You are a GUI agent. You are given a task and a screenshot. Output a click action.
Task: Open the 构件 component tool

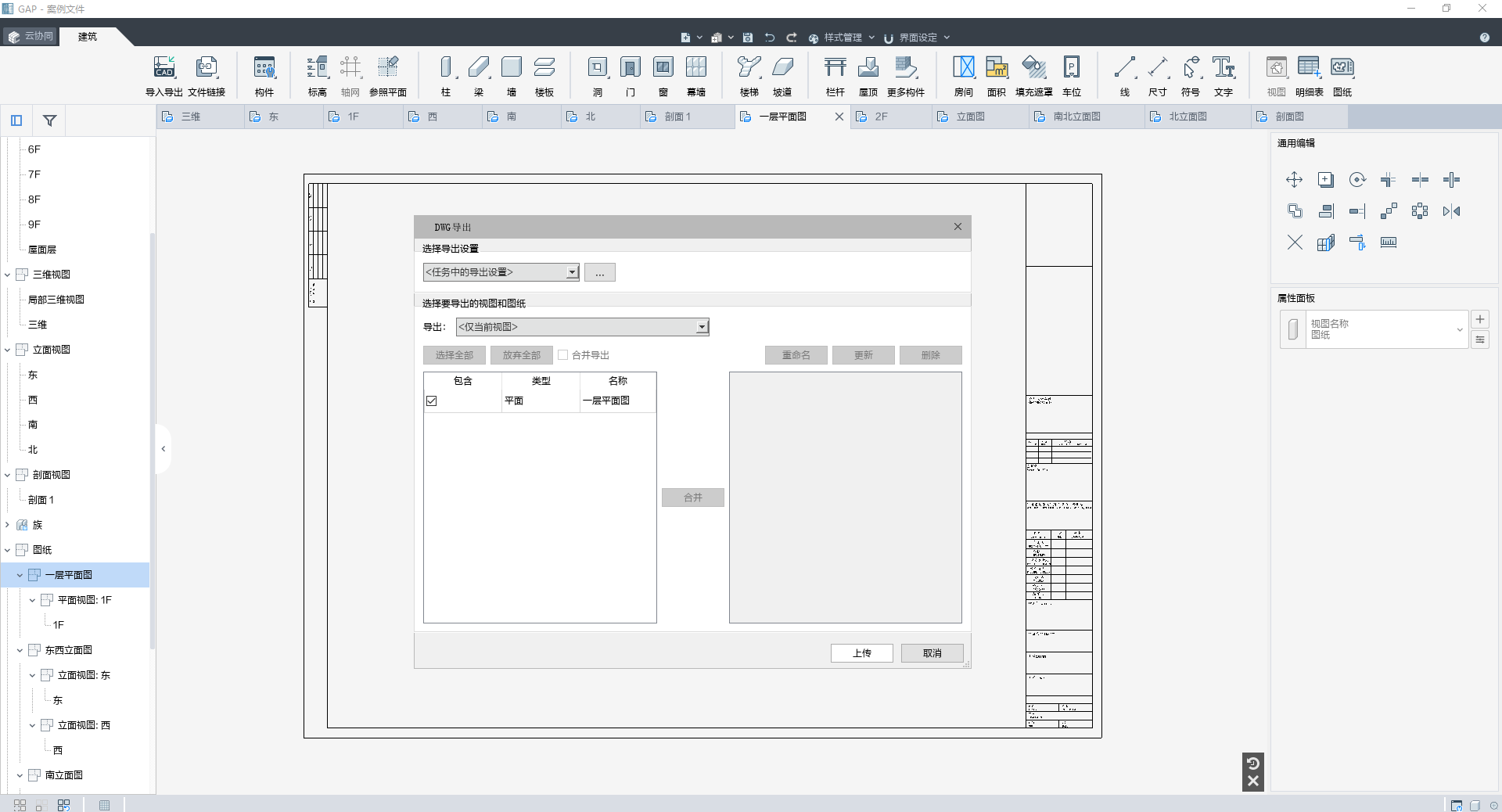[x=264, y=76]
